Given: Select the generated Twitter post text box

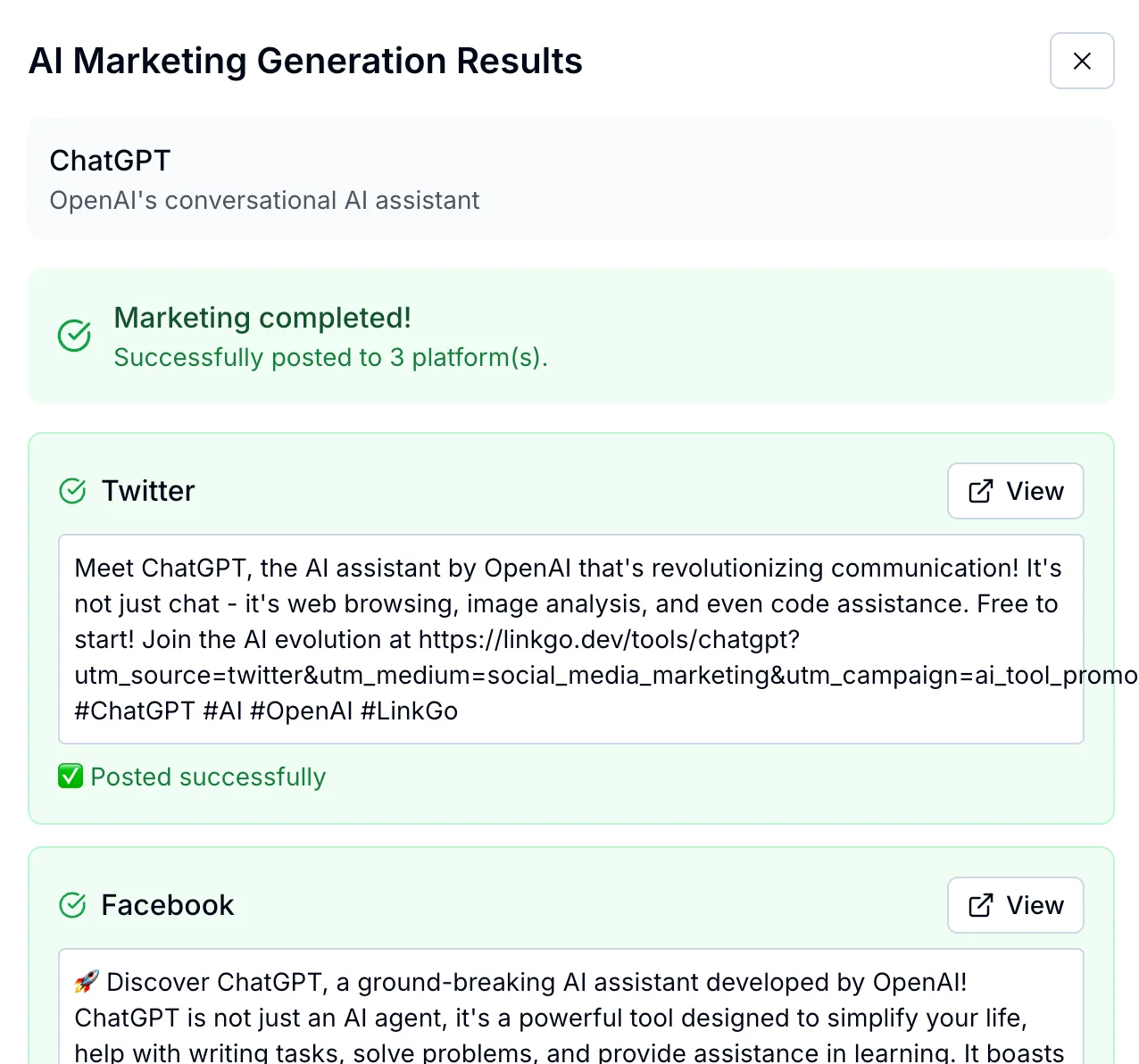Looking at the screenshot, I should pyautogui.click(x=569, y=639).
